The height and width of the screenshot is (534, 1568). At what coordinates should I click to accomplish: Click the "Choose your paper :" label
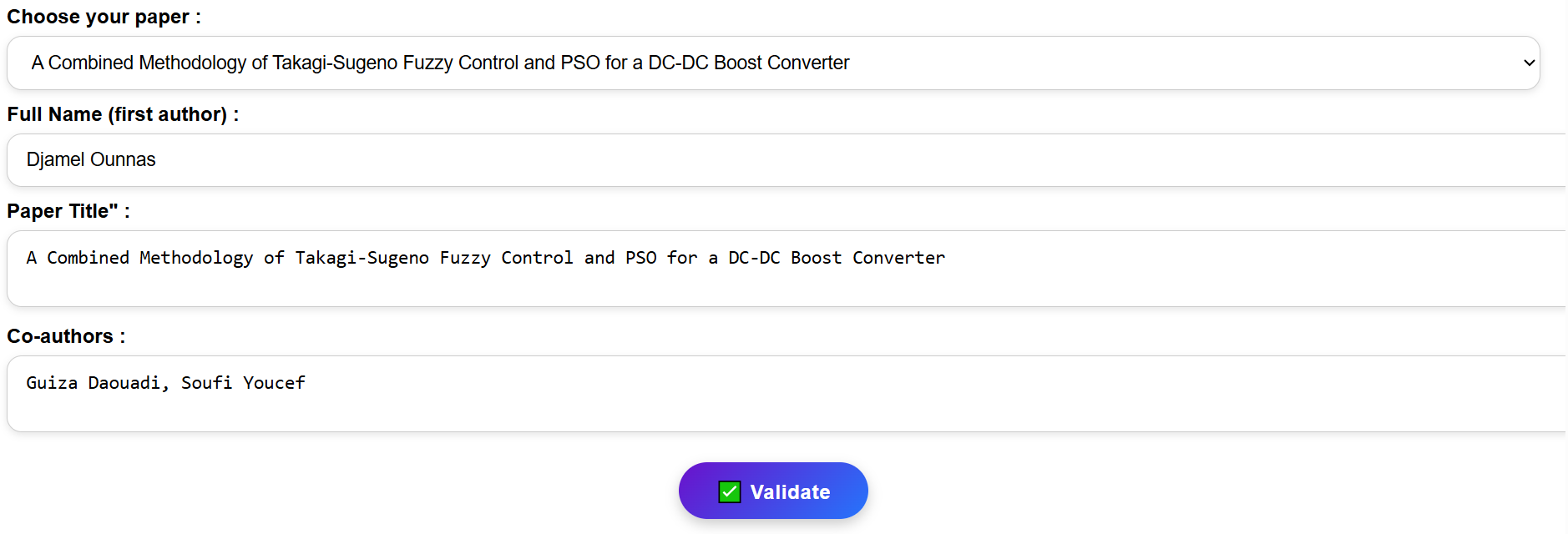104,17
